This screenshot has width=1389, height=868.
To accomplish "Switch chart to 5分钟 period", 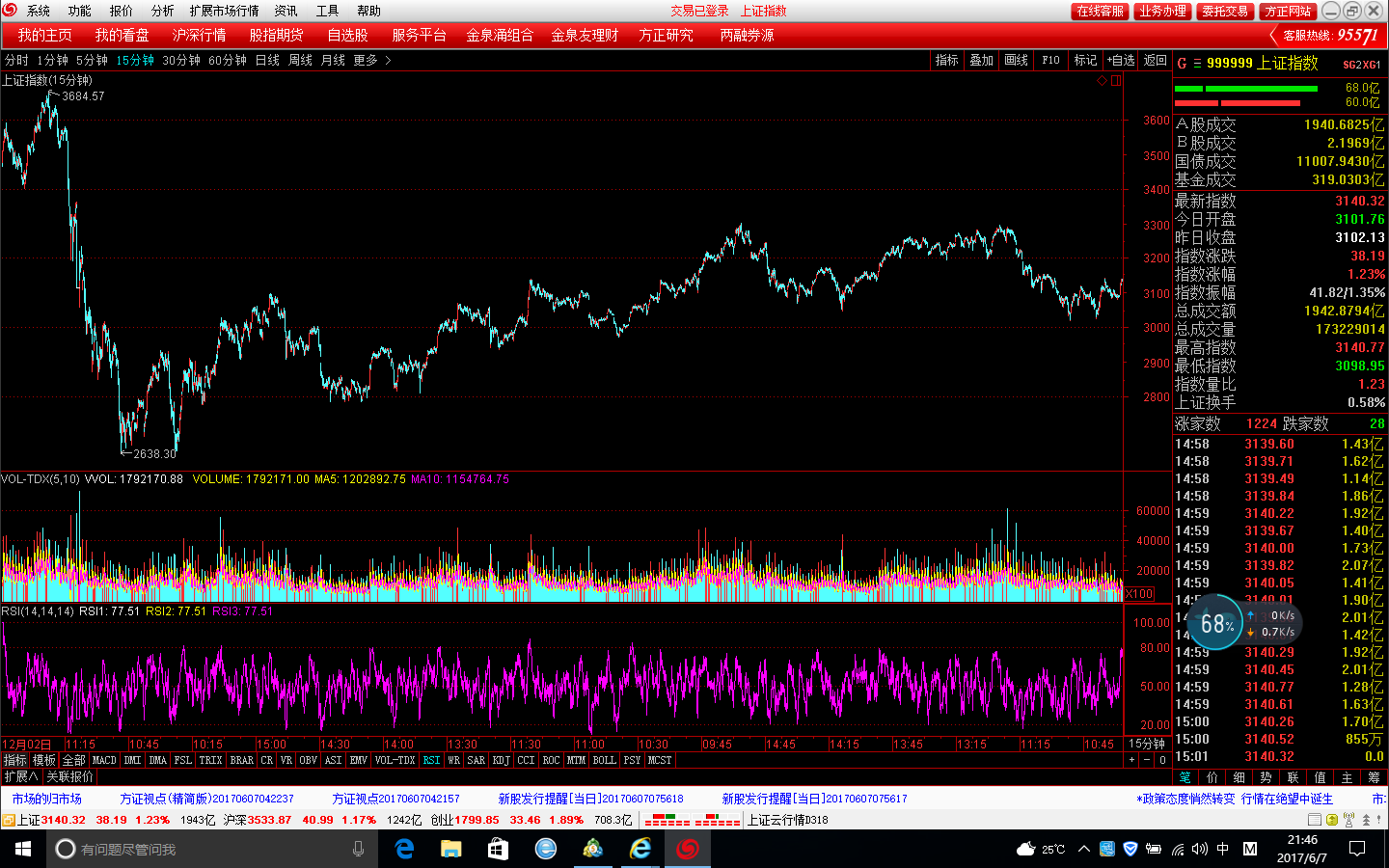I will click(x=92, y=60).
